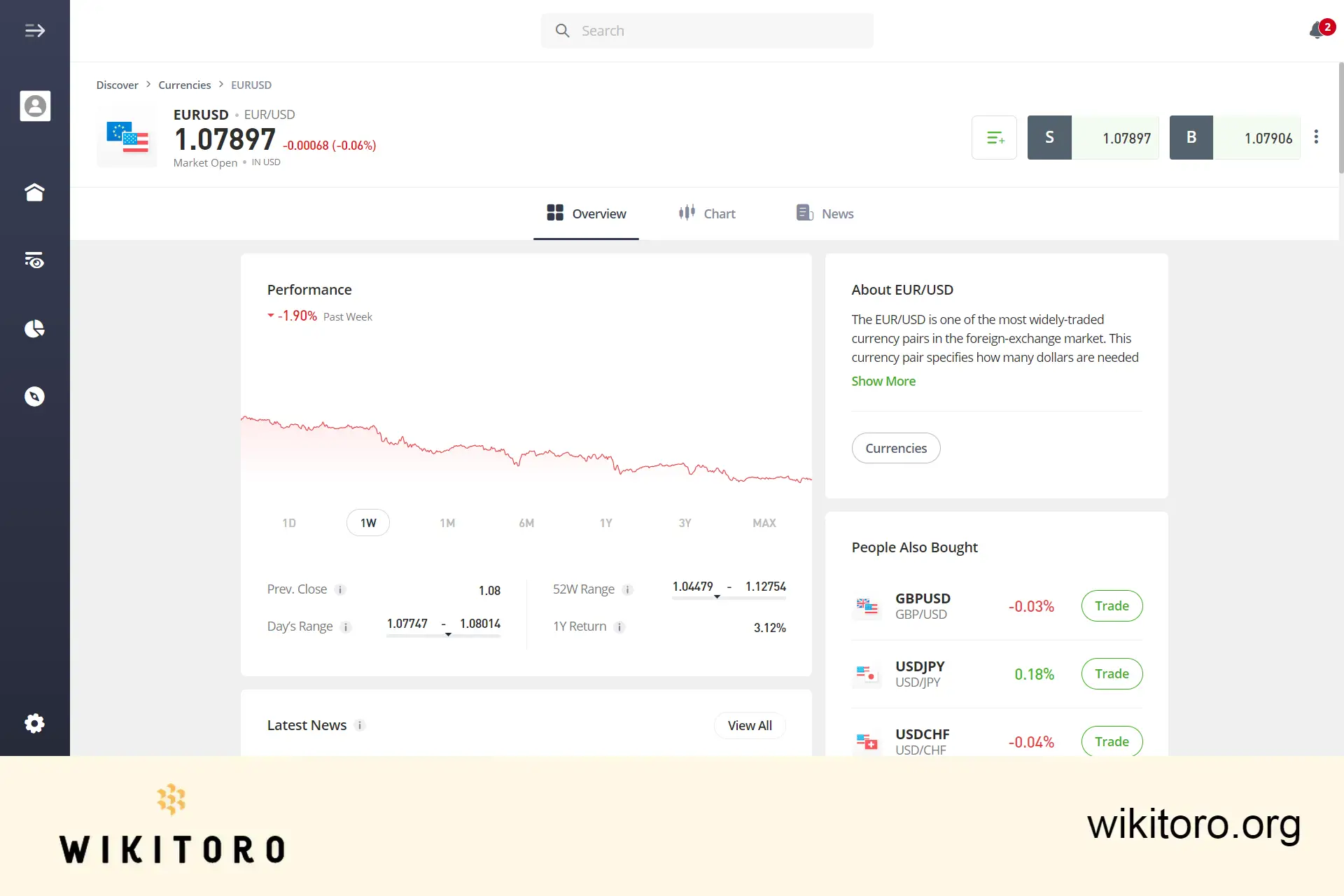Expand the 52W range dropdown arrow
The height and width of the screenshot is (896, 1344).
[716, 597]
